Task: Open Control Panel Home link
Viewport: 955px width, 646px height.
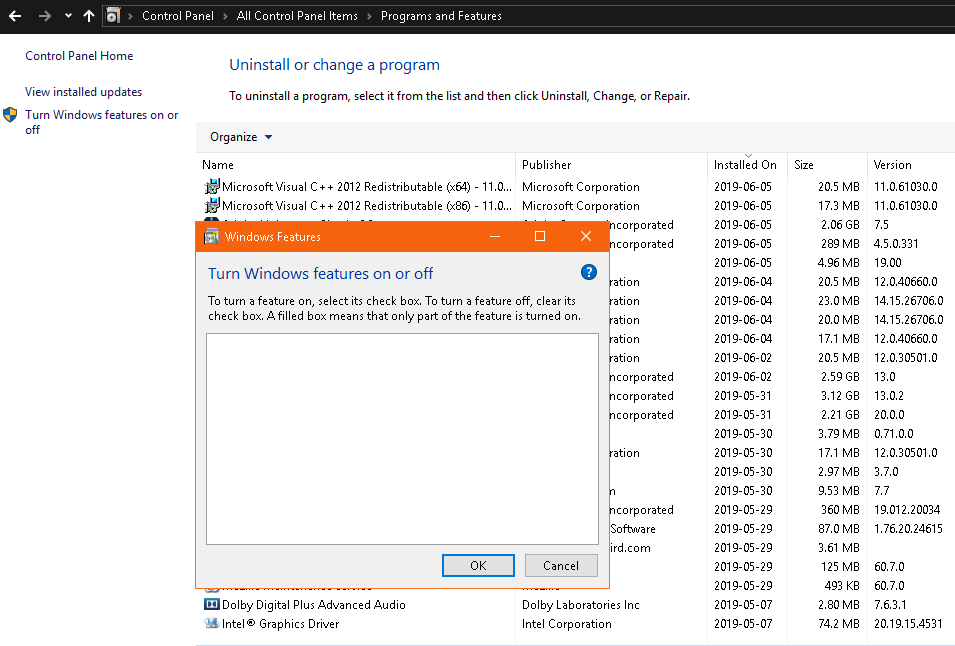Action: tap(79, 56)
